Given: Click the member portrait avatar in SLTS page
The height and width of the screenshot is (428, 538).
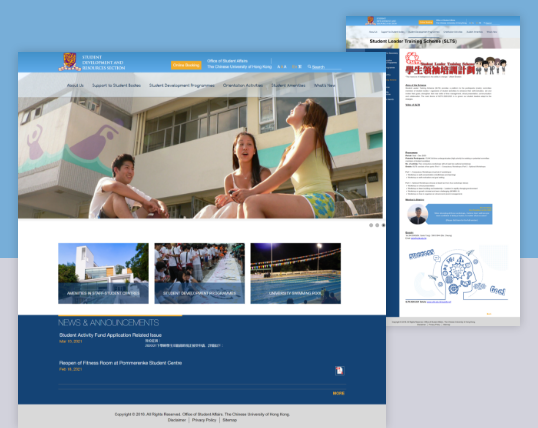Looking at the screenshot, I should click(x=418, y=214).
